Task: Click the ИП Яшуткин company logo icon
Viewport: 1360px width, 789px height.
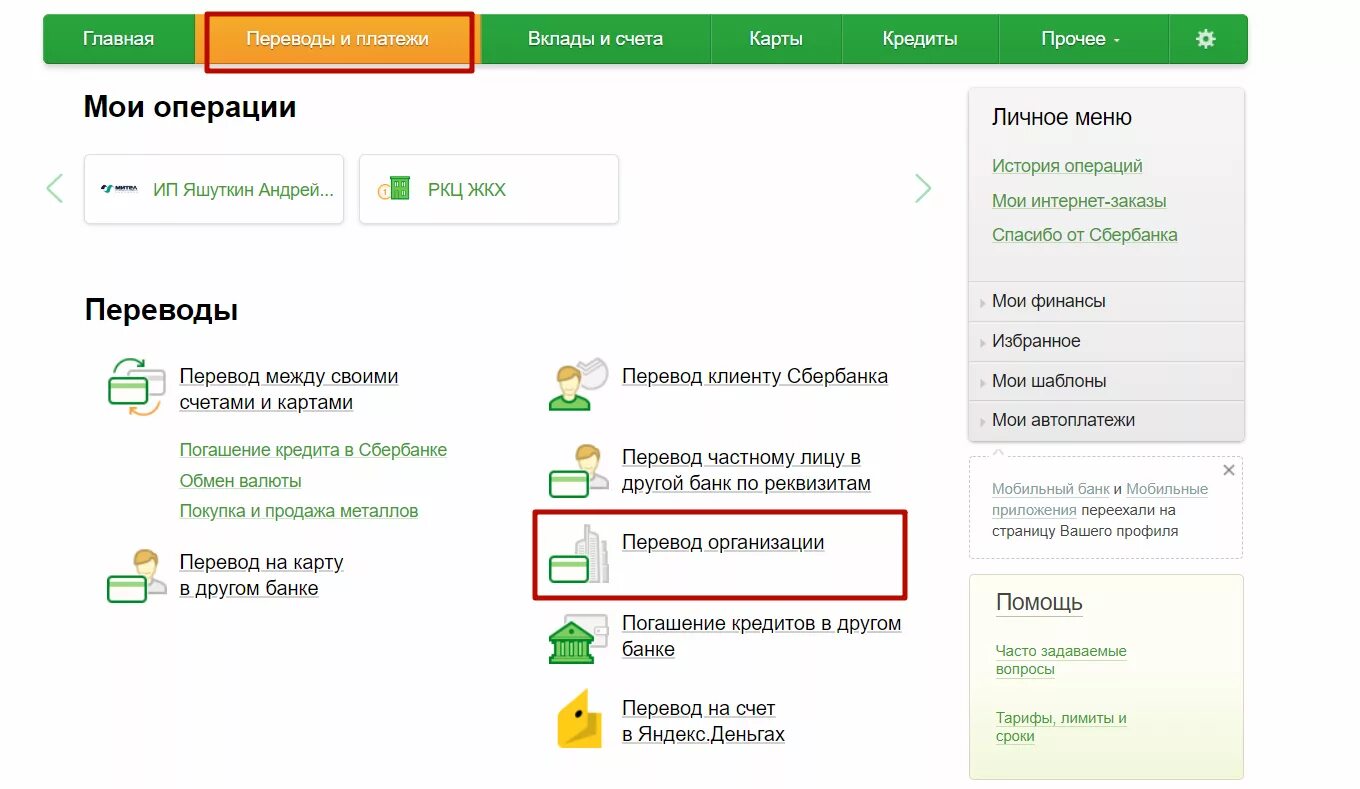Action: click(120, 188)
